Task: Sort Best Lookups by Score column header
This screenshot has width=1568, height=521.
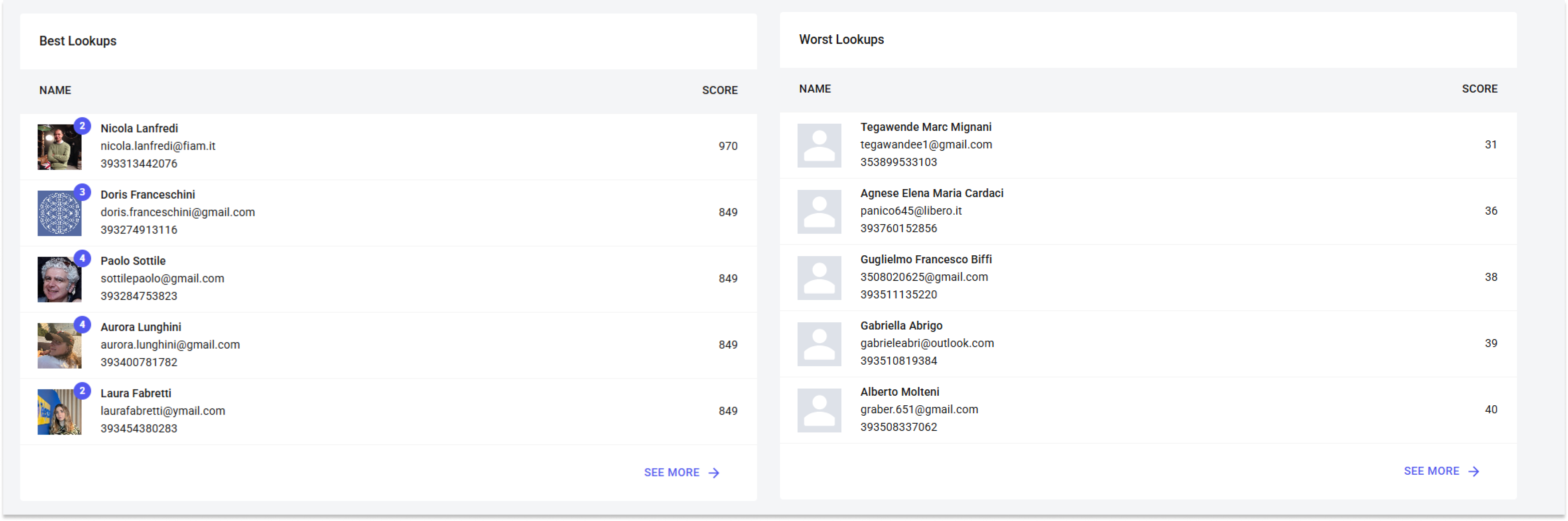Action: 719,91
